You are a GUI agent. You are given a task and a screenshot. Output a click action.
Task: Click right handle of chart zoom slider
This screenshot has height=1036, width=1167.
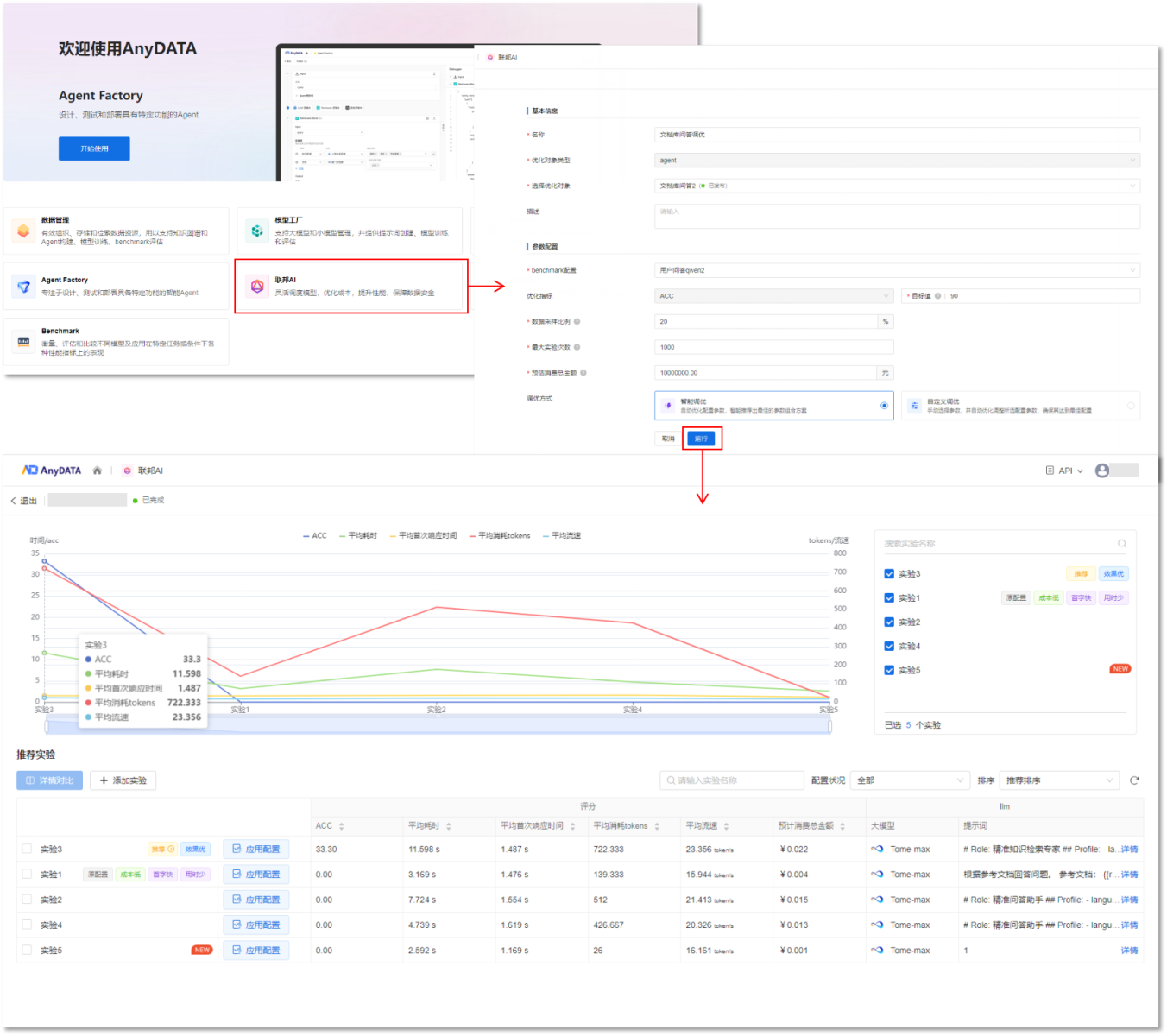(x=830, y=727)
